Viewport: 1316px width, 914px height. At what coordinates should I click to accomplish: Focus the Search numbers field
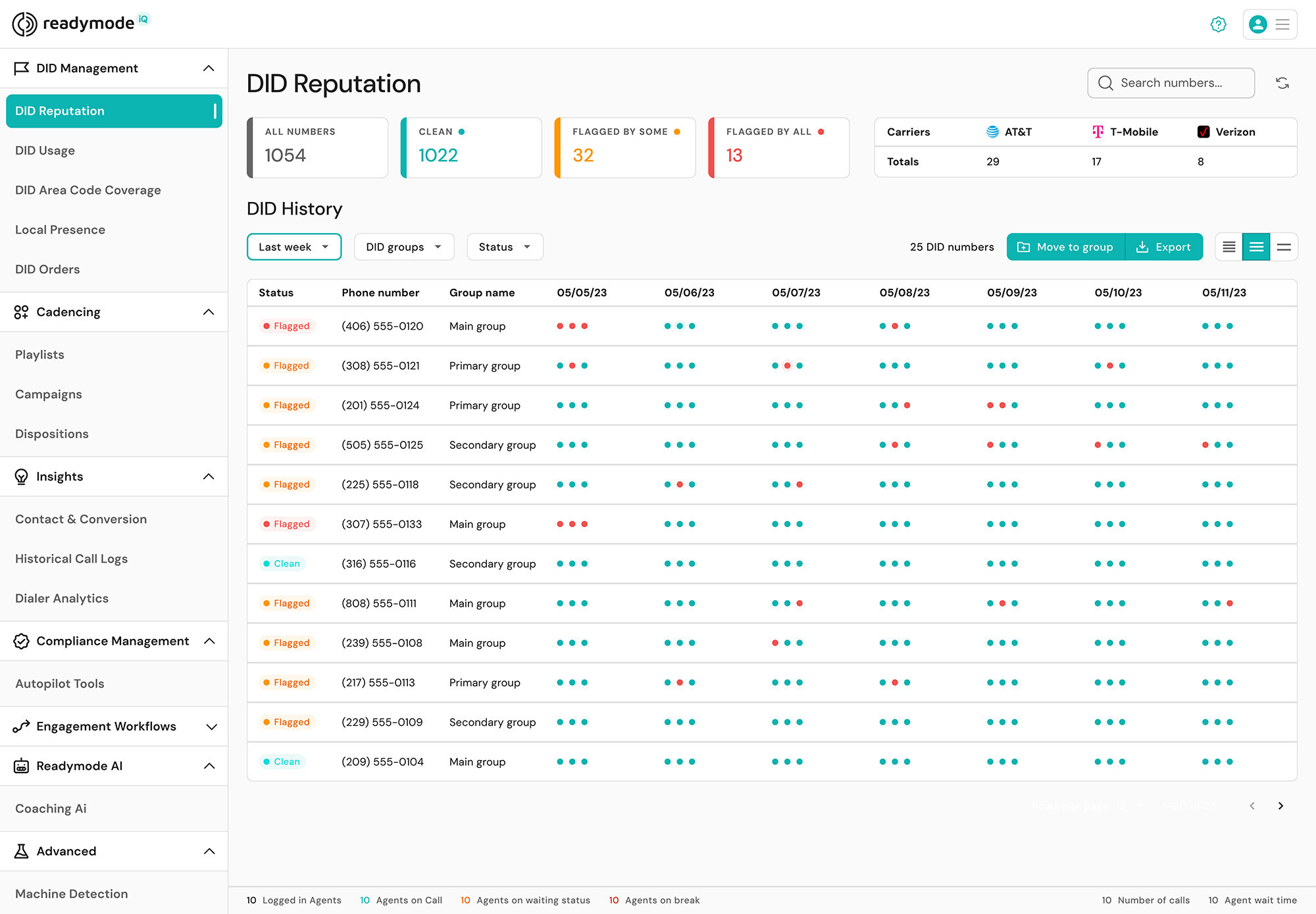click(x=1171, y=83)
